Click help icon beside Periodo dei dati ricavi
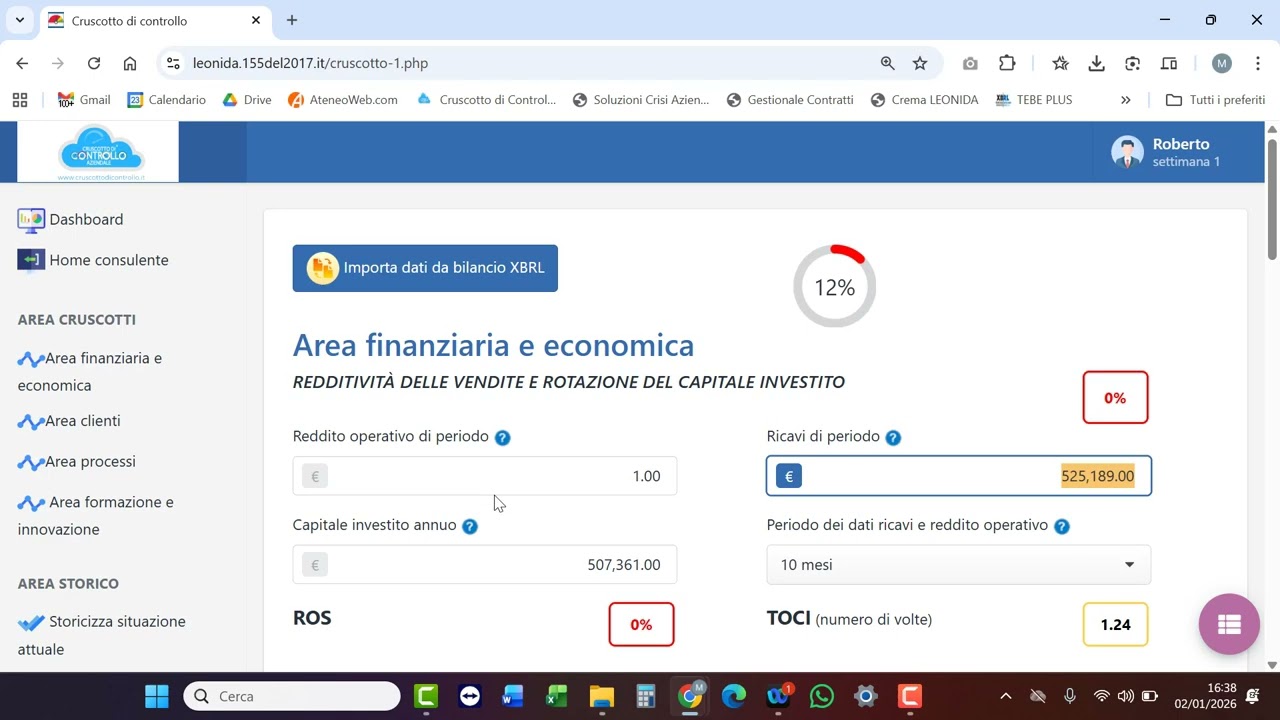 (1062, 526)
